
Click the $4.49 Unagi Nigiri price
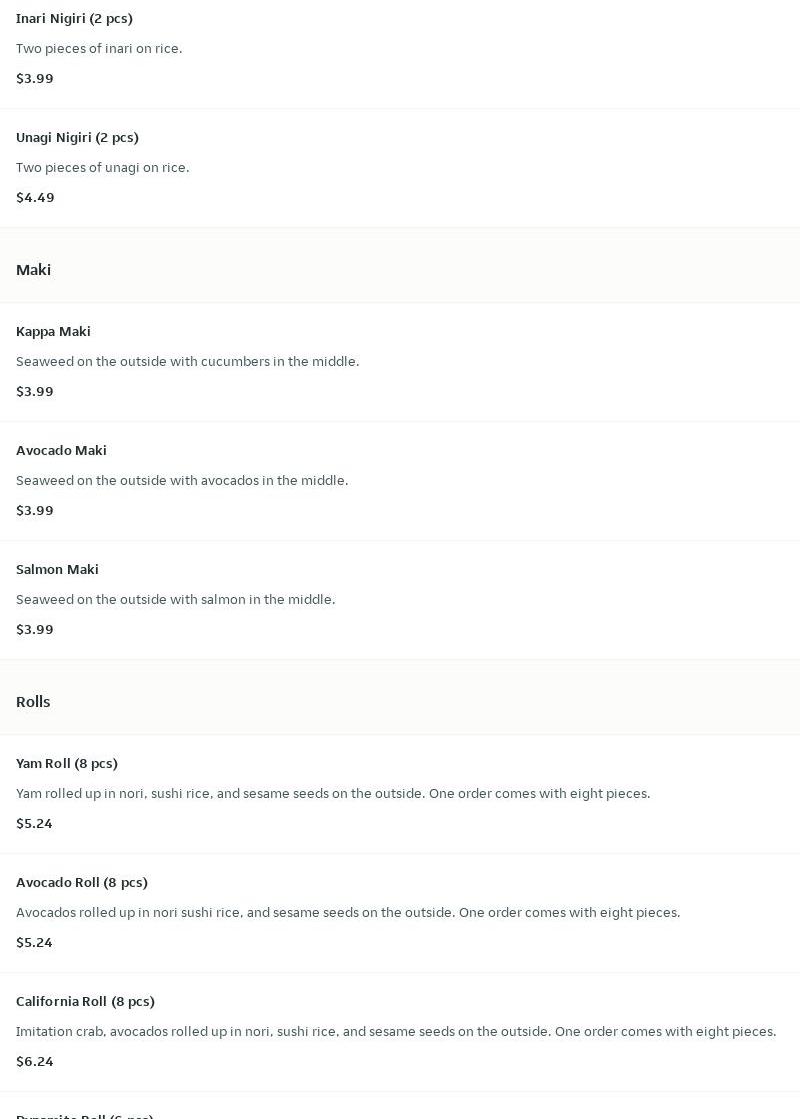[x=35, y=197]
